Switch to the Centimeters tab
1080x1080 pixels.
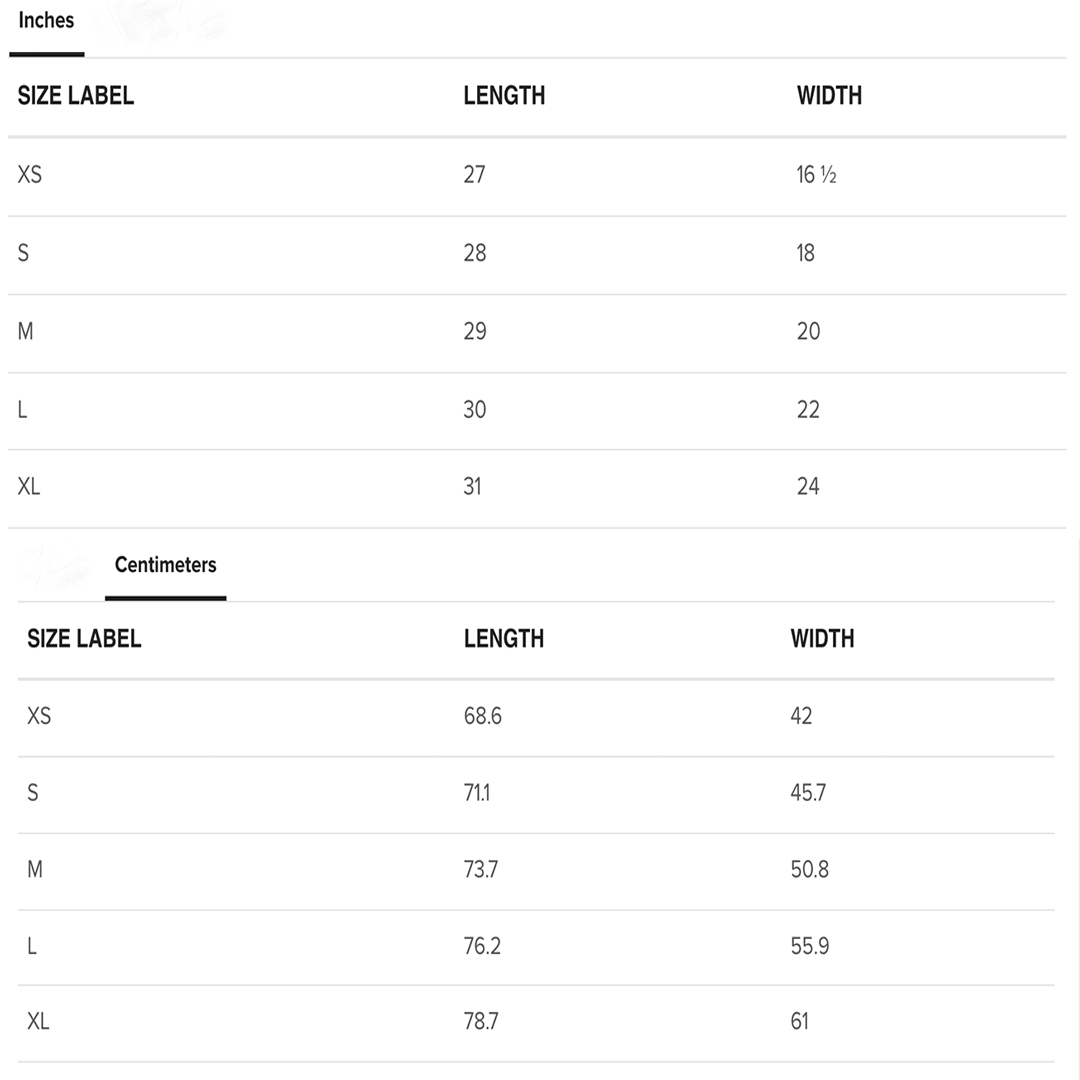click(x=165, y=565)
